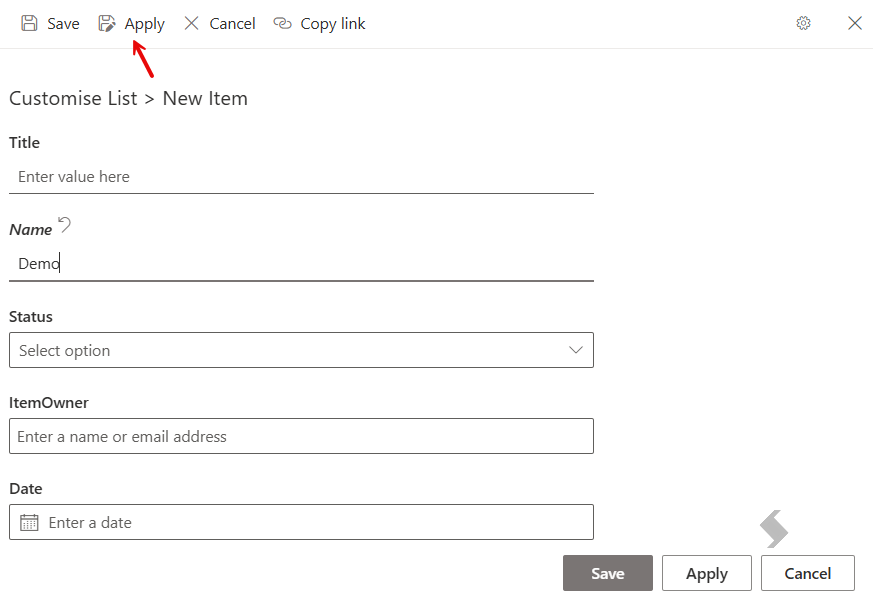The image size is (873, 604).
Task: Click the Apply icon in top toolbar
Action: (106, 23)
